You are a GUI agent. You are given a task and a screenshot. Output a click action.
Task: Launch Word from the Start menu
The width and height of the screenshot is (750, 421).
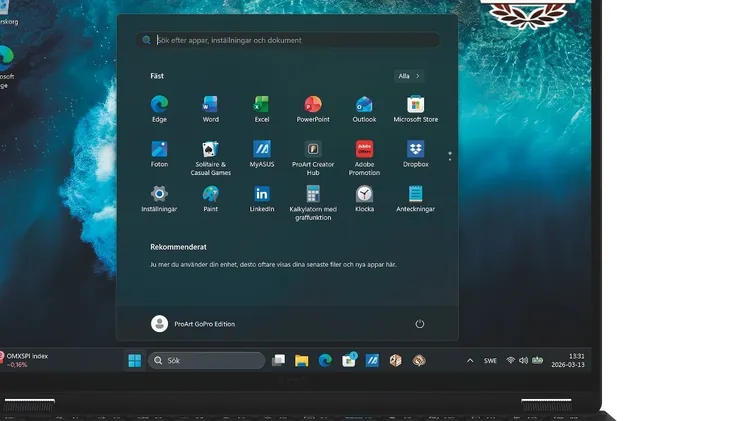(210, 109)
